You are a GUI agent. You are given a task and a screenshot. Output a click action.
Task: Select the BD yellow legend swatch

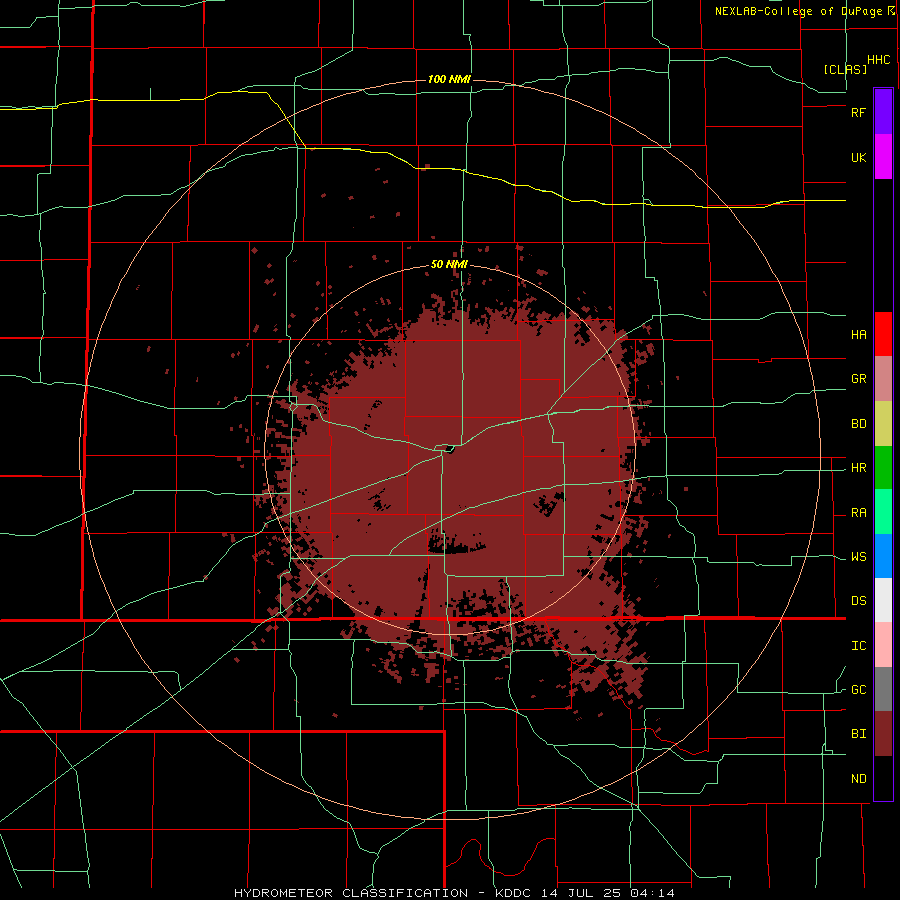coord(883,424)
